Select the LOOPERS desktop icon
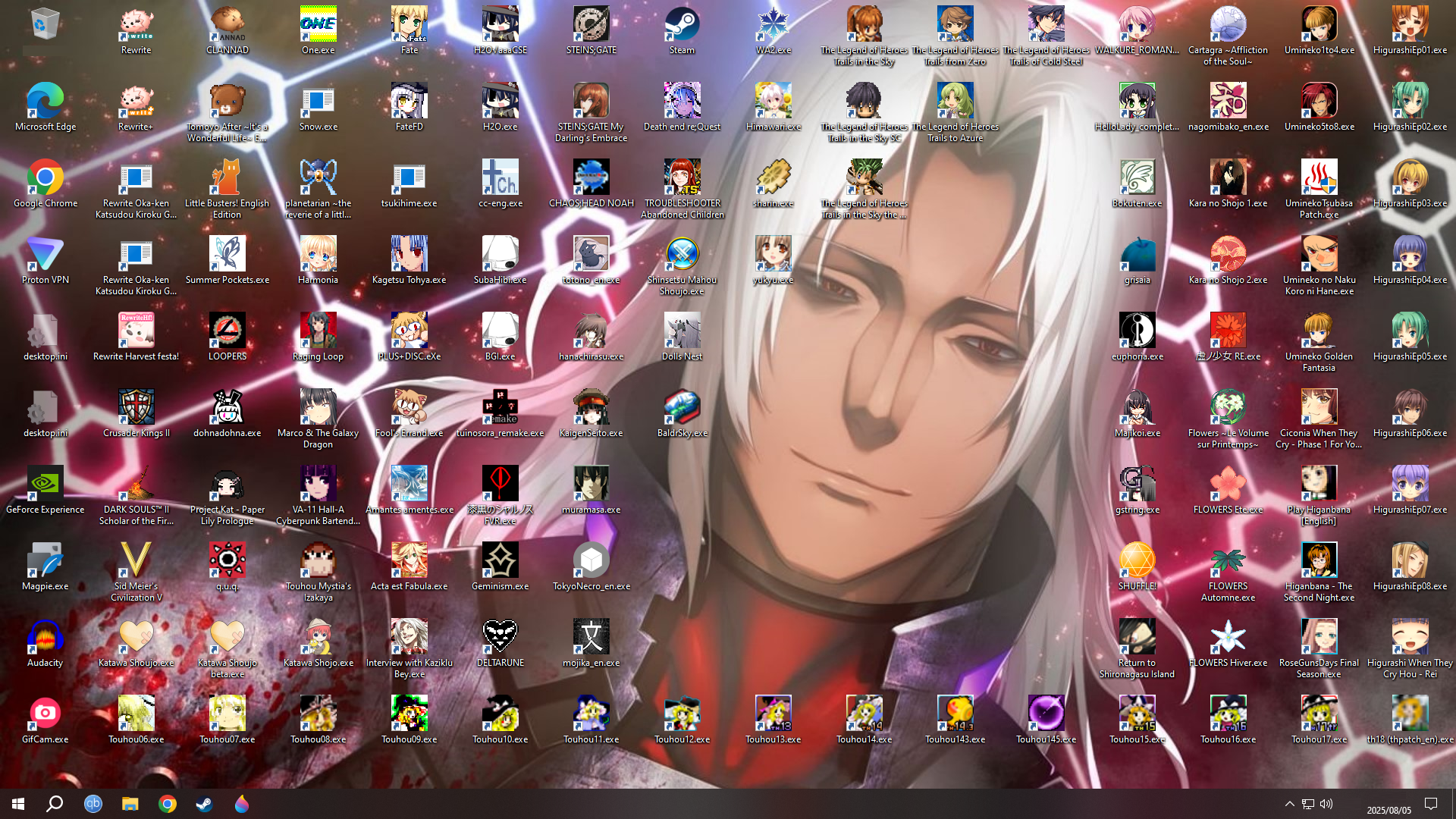The height and width of the screenshot is (819, 1456). click(x=227, y=337)
